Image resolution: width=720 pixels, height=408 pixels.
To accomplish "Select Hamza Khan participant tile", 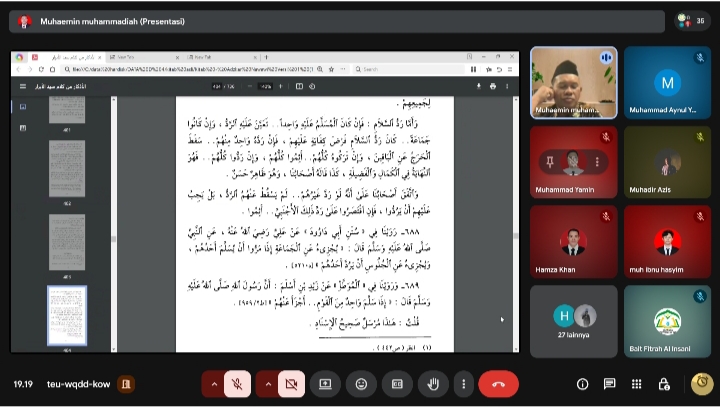I will point(574,242).
